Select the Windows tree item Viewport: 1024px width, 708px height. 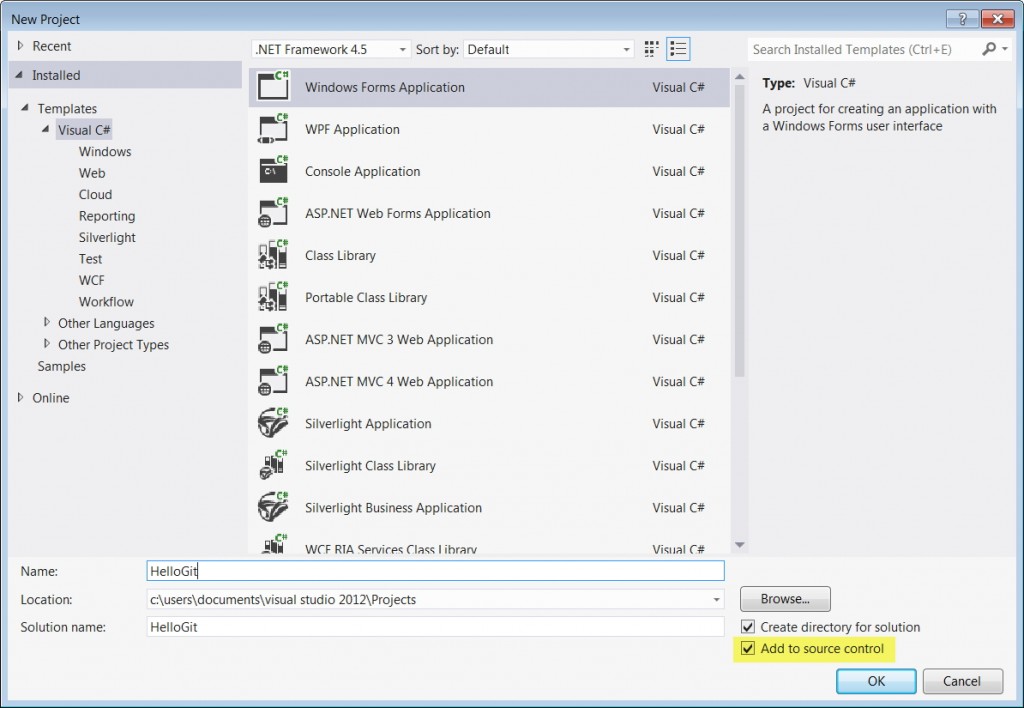click(105, 152)
